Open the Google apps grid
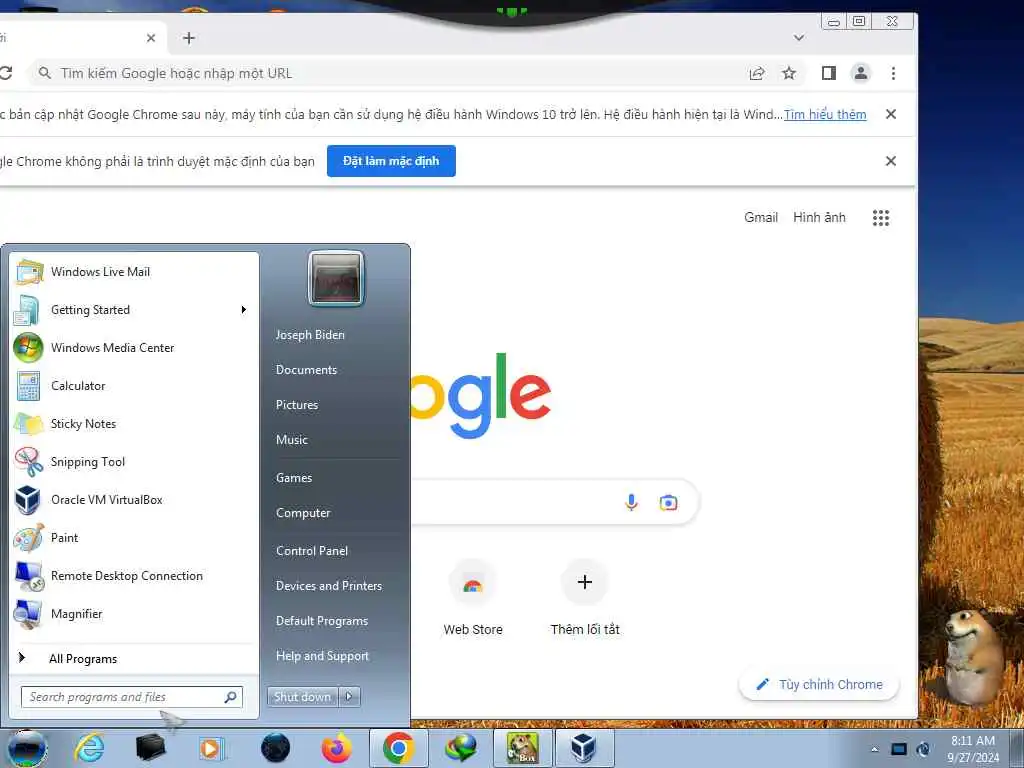This screenshot has width=1024, height=768. point(881,217)
